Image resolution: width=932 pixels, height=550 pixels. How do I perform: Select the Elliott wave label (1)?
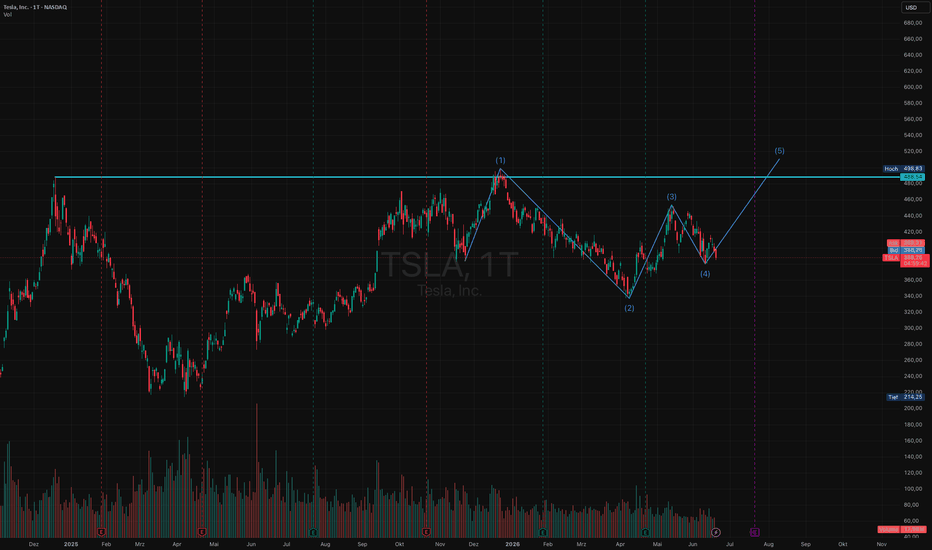pos(500,161)
